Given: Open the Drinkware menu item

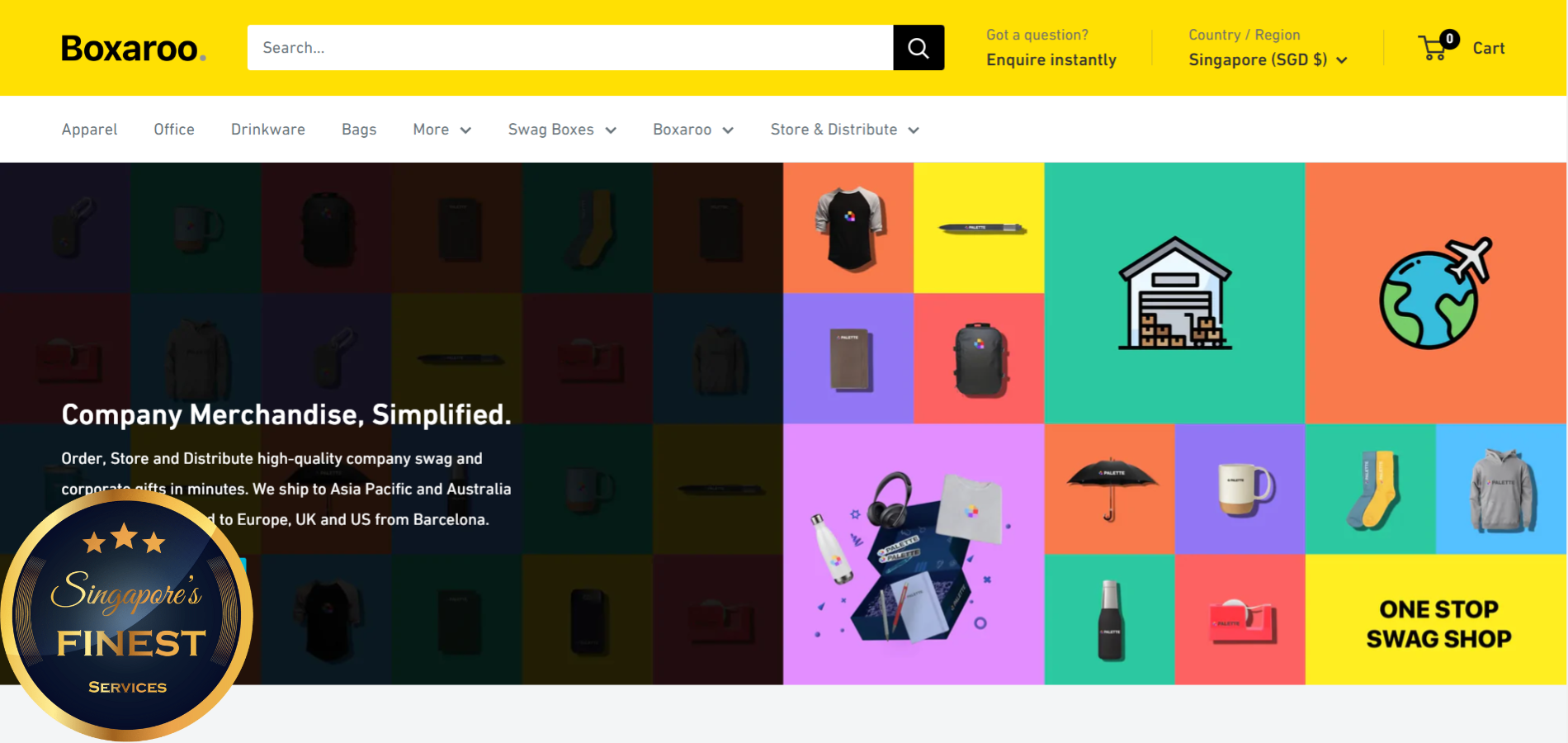Looking at the screenshot, I should point(268,130).
